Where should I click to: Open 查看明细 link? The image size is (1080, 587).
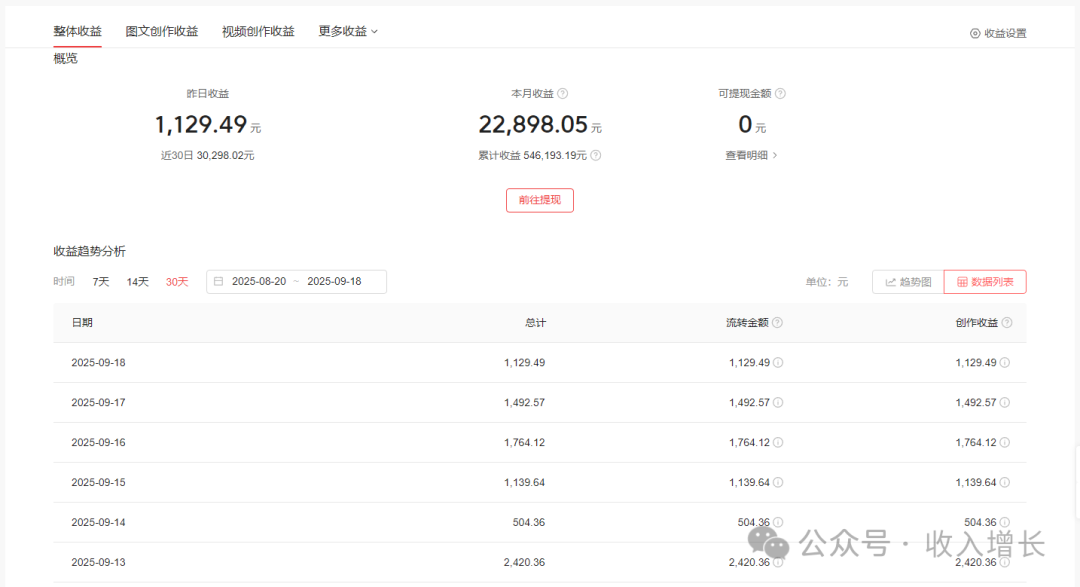[751, 156]
